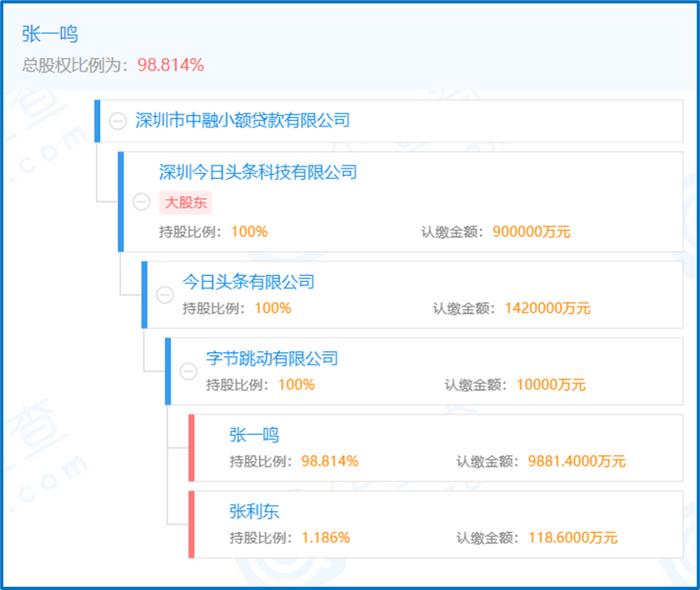Select 100% ratio under 深圳今日头条科技有限公司
This screenshot has width=700, height=590.
(250, 232)
